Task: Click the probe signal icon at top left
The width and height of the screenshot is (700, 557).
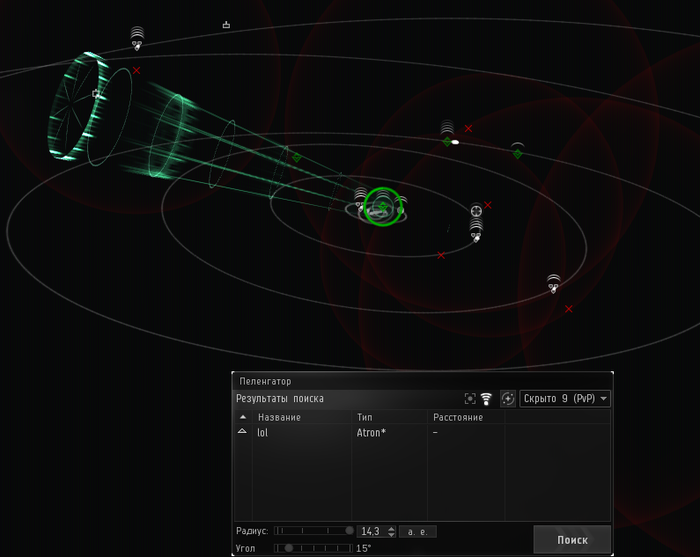Action: (137, 39)
